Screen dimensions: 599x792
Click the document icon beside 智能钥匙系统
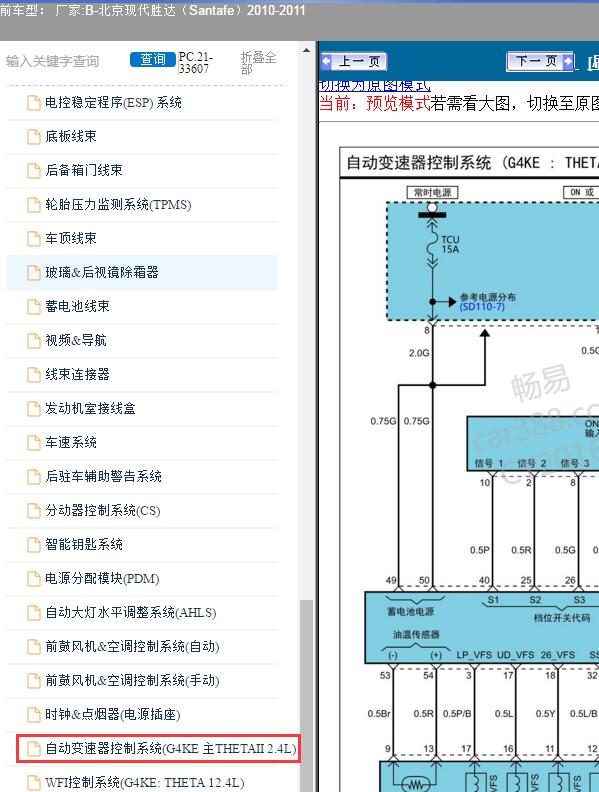33,545
